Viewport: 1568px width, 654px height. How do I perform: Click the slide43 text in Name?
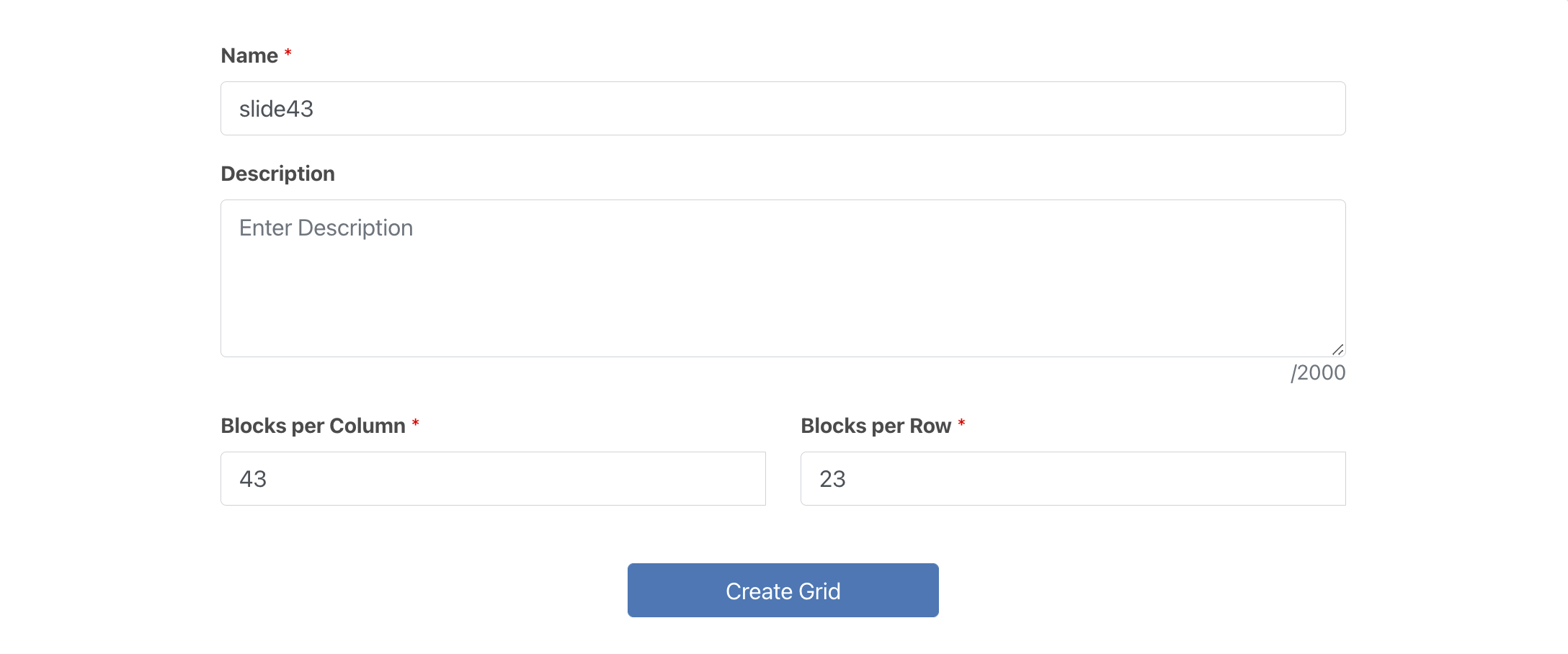[x=276, y=109]
